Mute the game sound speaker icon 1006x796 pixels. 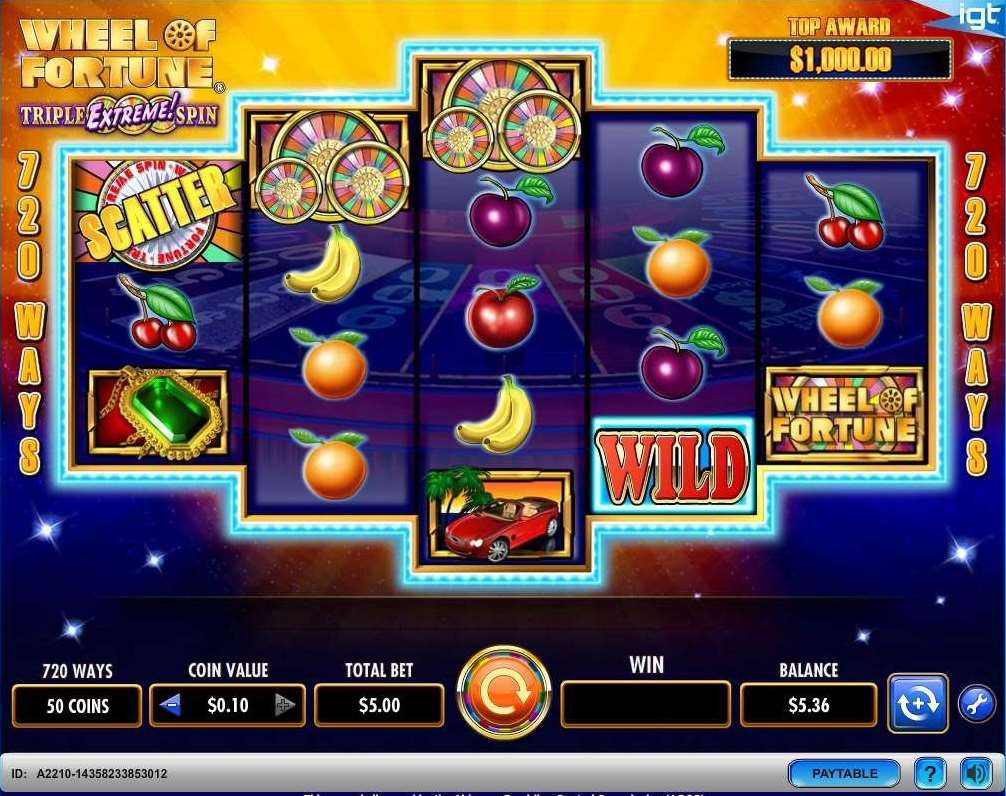976,773
